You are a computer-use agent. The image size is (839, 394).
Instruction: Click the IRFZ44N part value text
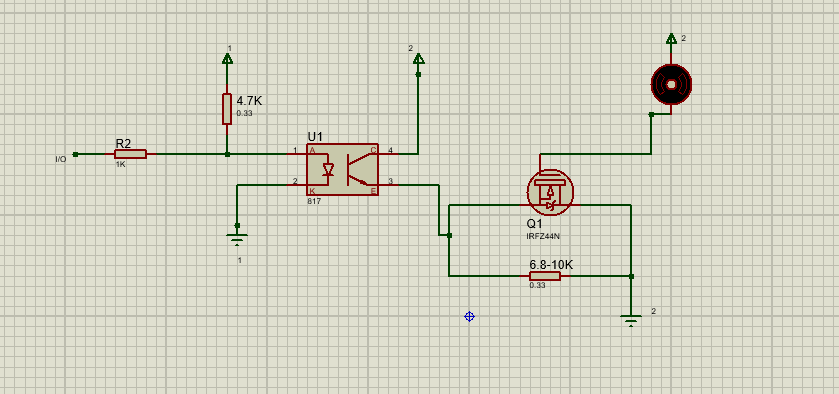543,236
